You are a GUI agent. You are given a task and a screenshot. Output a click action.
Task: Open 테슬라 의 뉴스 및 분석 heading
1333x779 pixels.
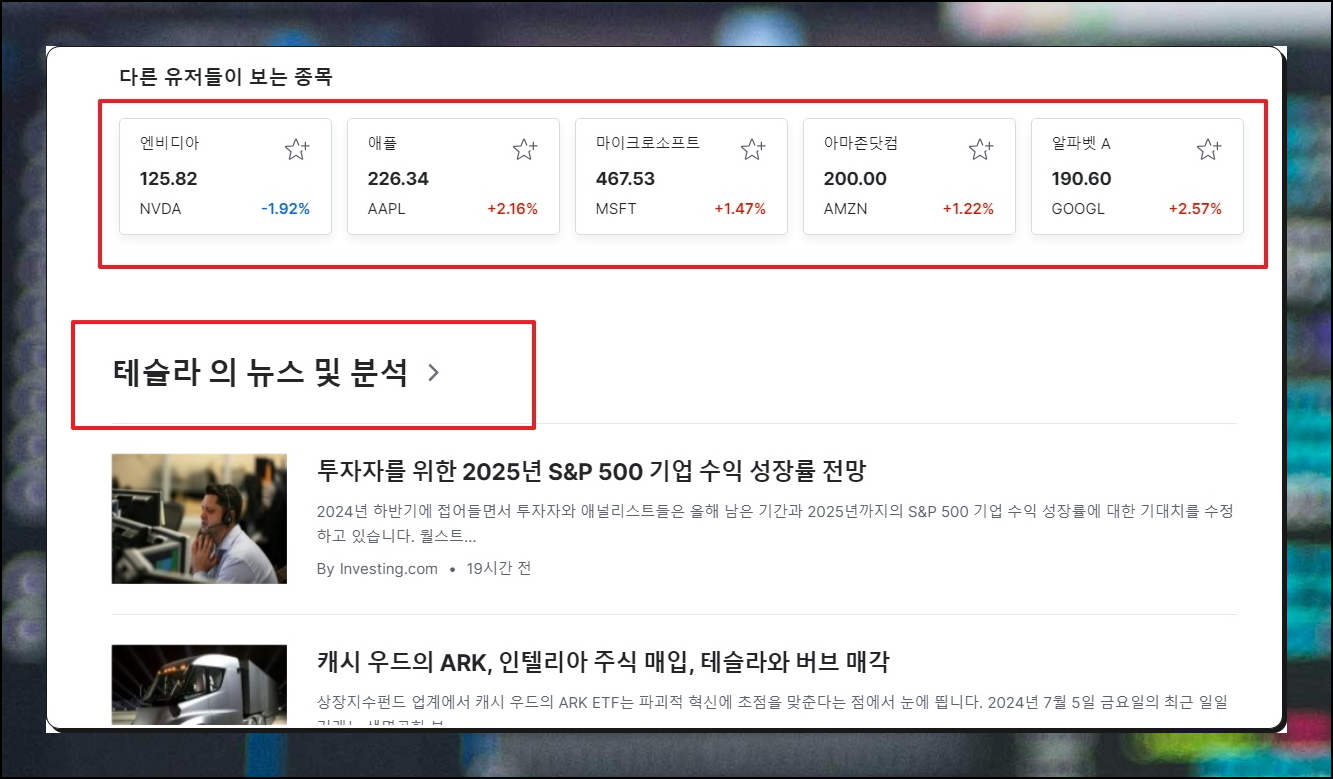[260, 373]
